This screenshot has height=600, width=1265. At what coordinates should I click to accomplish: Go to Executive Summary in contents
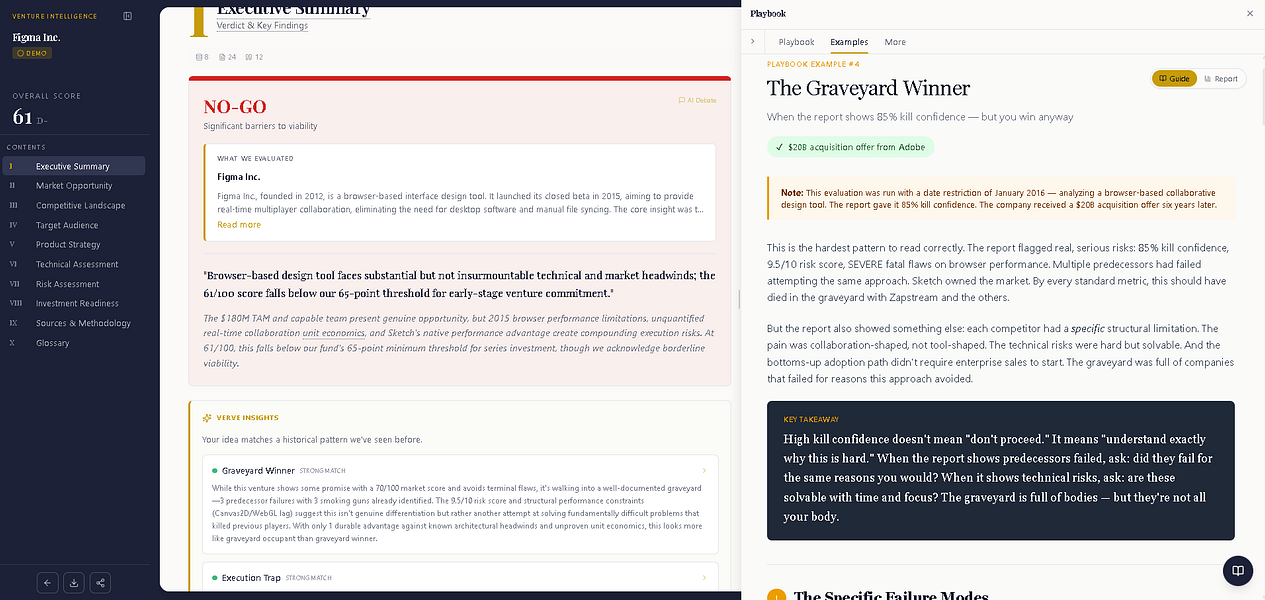click(x=75, y=166)
